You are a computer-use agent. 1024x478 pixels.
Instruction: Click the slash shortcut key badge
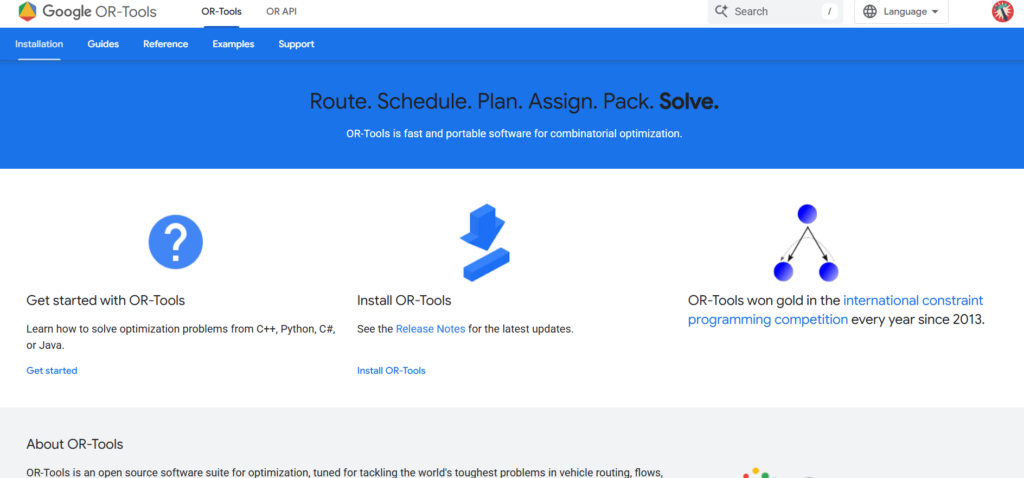(x=829, y=11)
